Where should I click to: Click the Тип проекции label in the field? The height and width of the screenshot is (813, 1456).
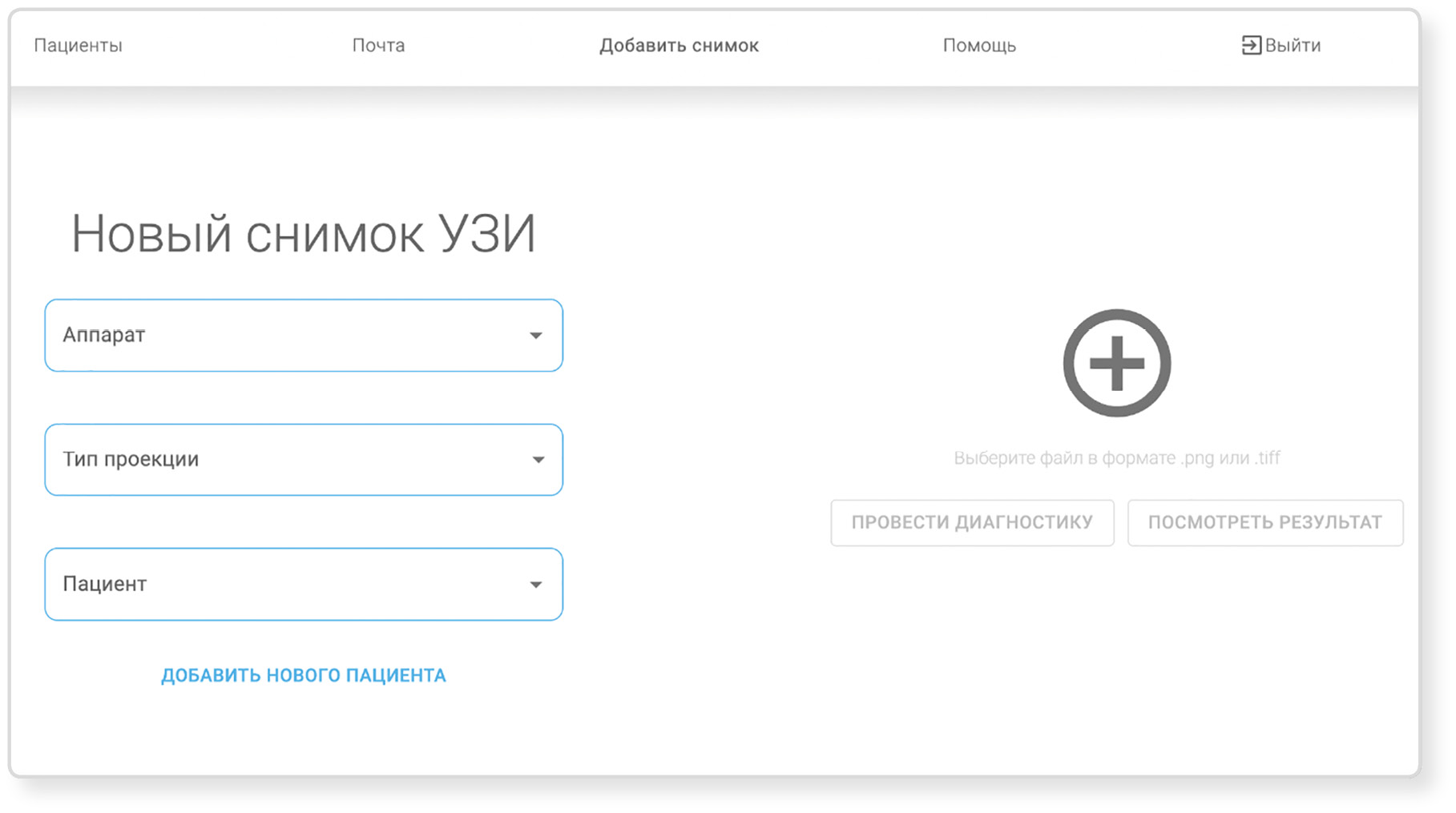point(131,459)
